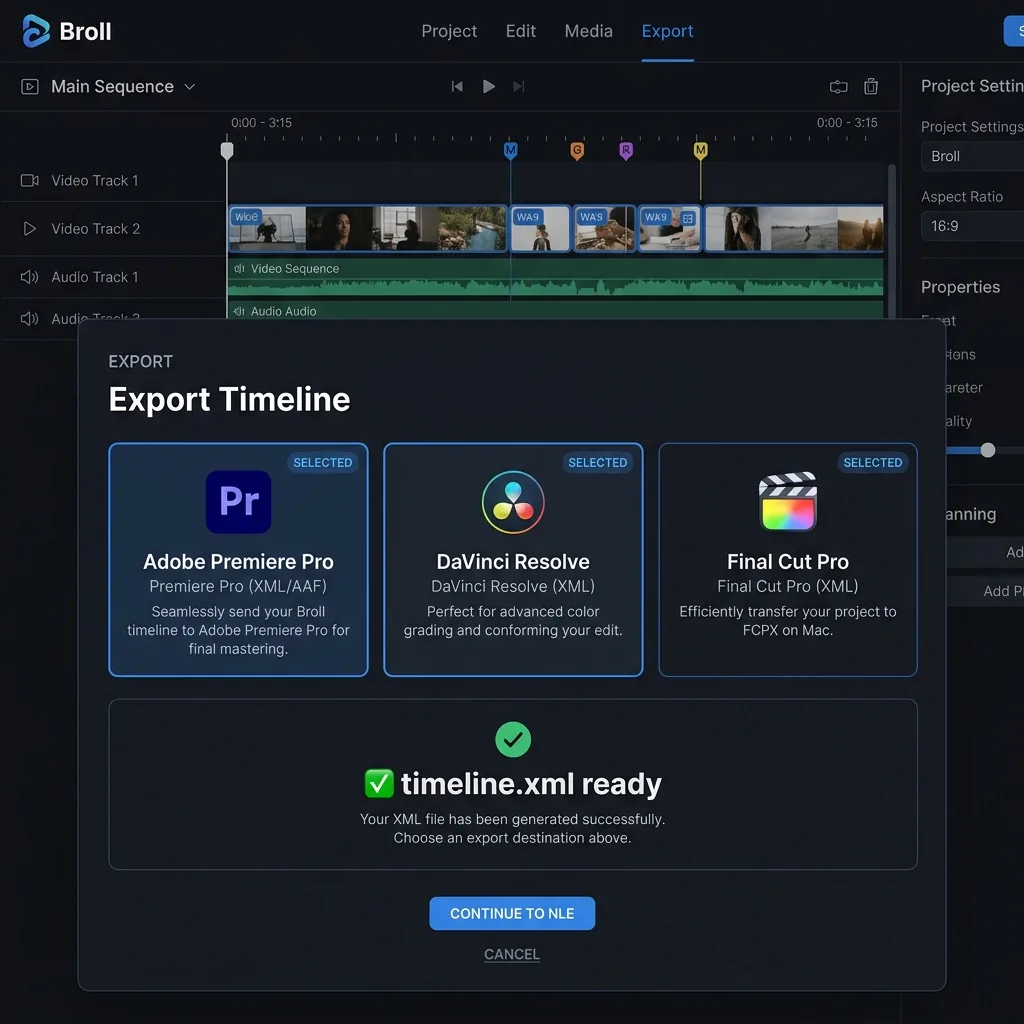Click the Video Track 1 label
1024x1024 pixels.
coord(95,180)
